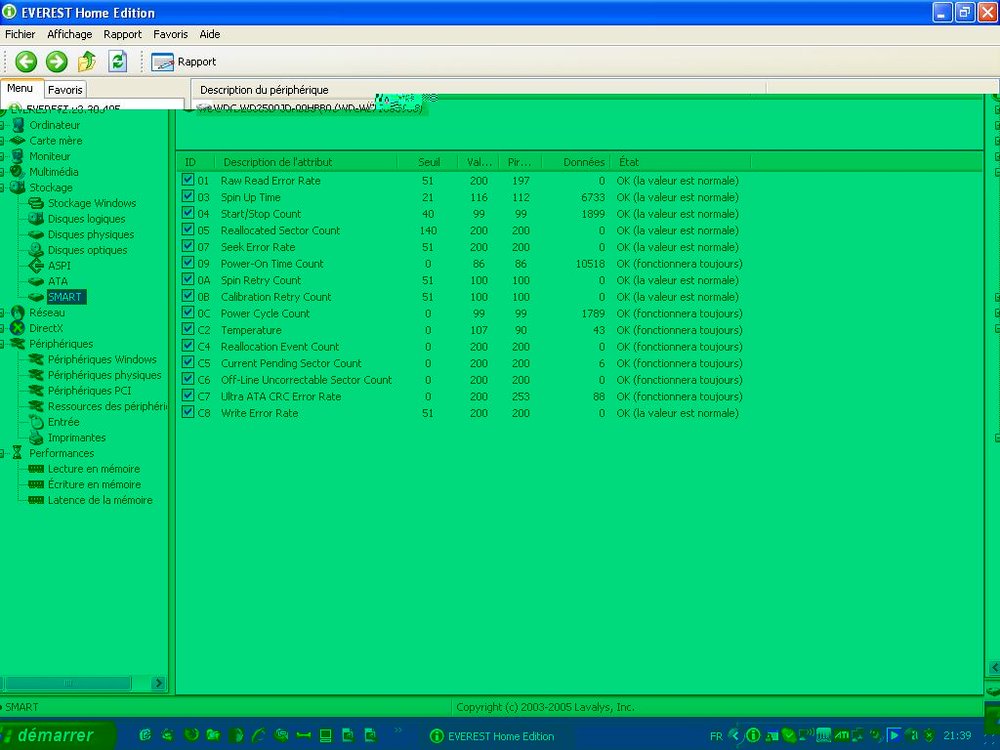
Task: Click the Disques logiques icon
Action: pos(36,219)
